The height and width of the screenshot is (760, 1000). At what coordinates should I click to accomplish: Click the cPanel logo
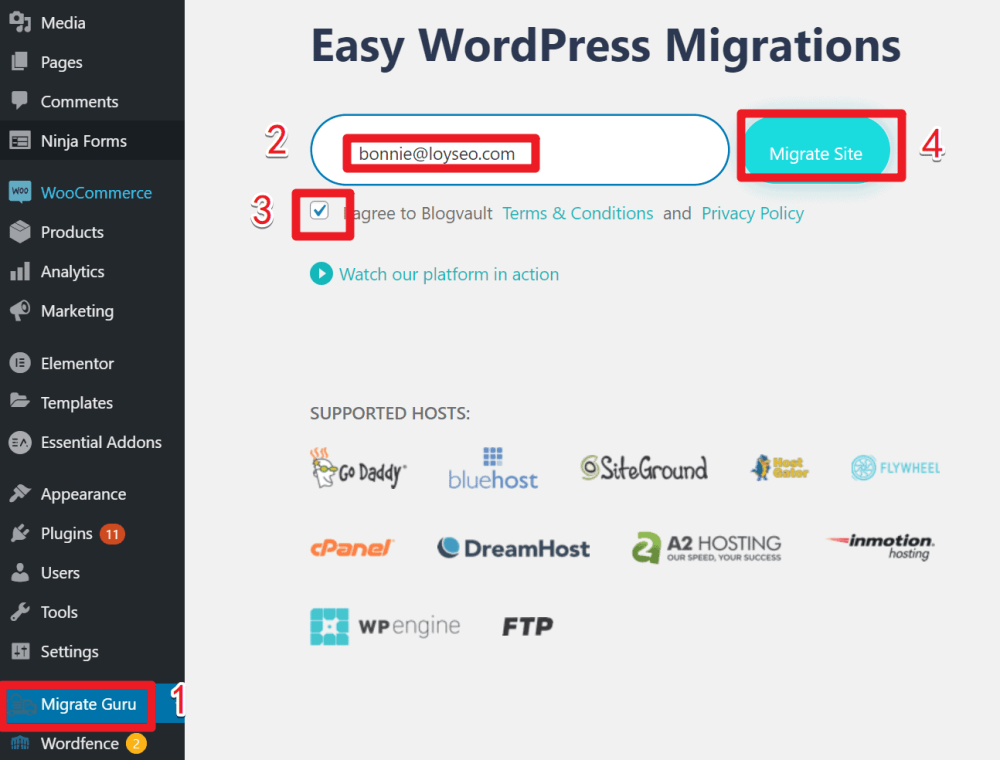[351, 548]
